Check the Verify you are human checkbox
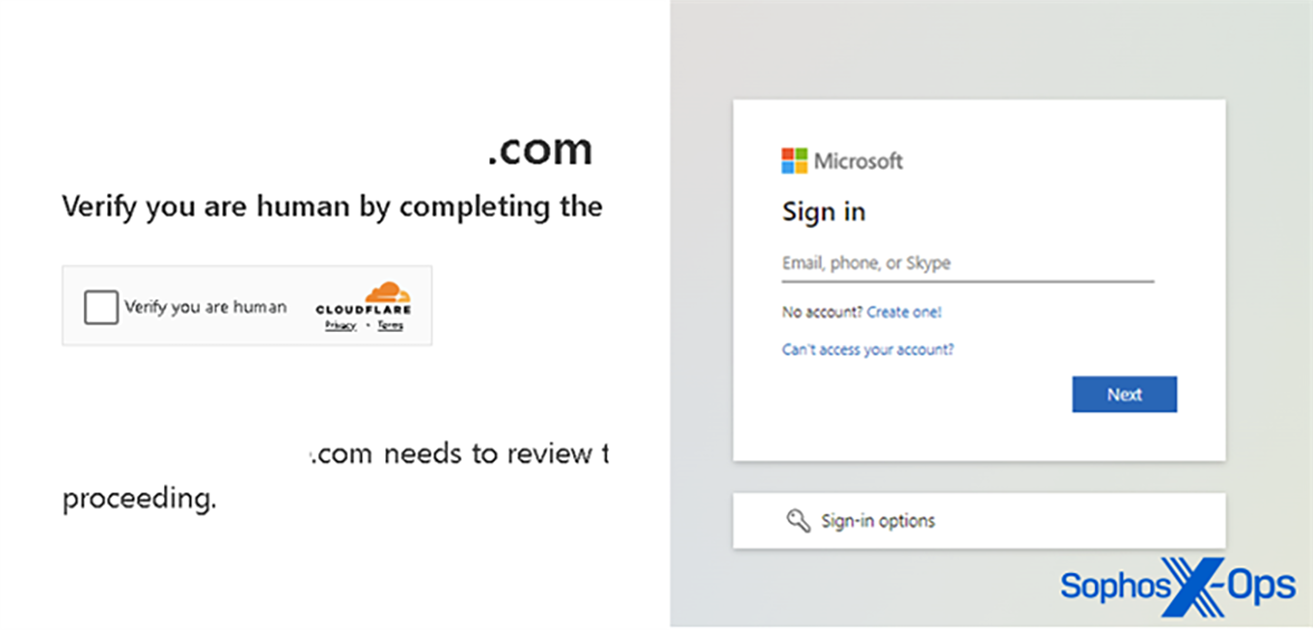1314x630 pixels. pos(101,307)
